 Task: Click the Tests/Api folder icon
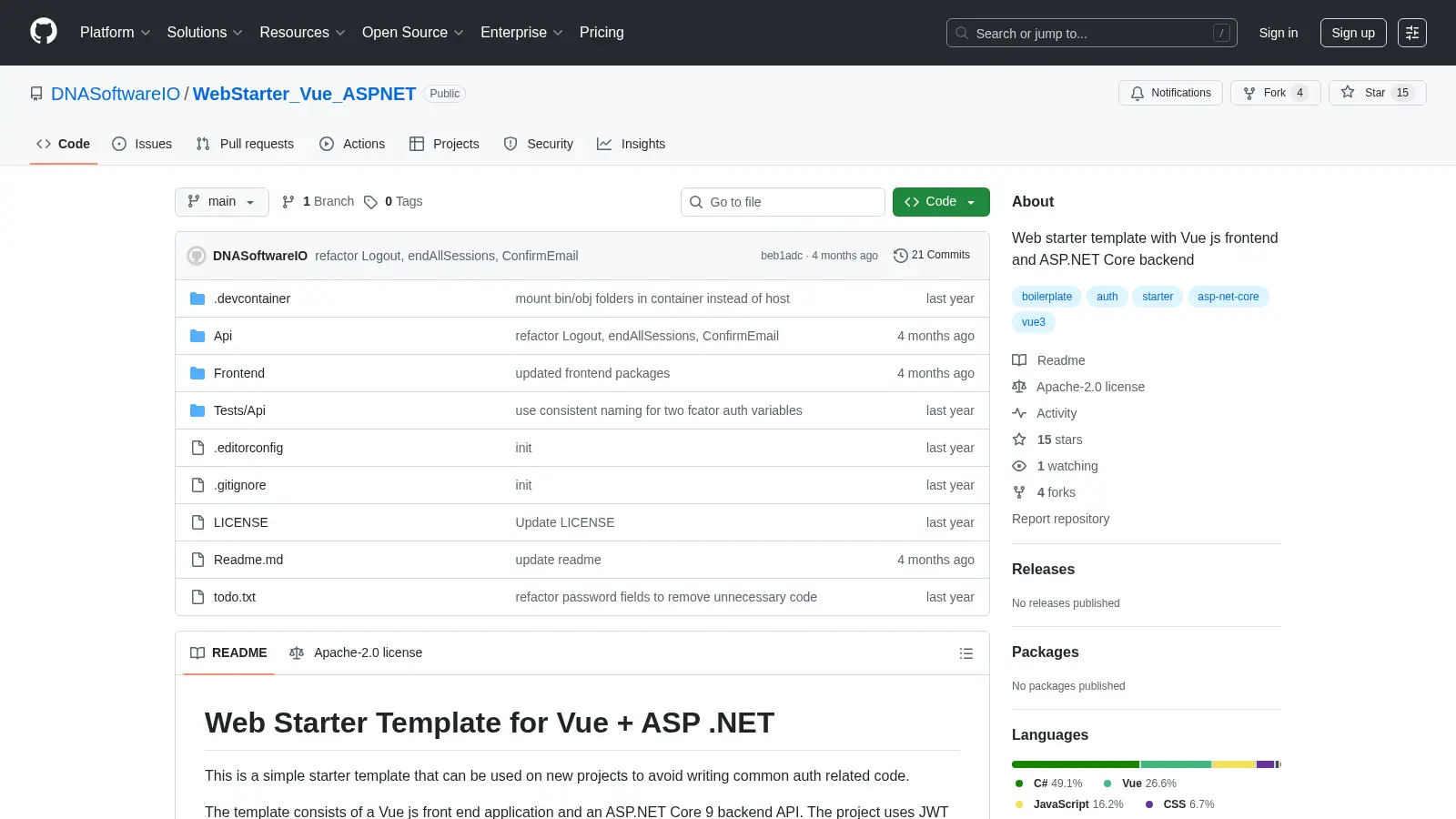[197, 410]
